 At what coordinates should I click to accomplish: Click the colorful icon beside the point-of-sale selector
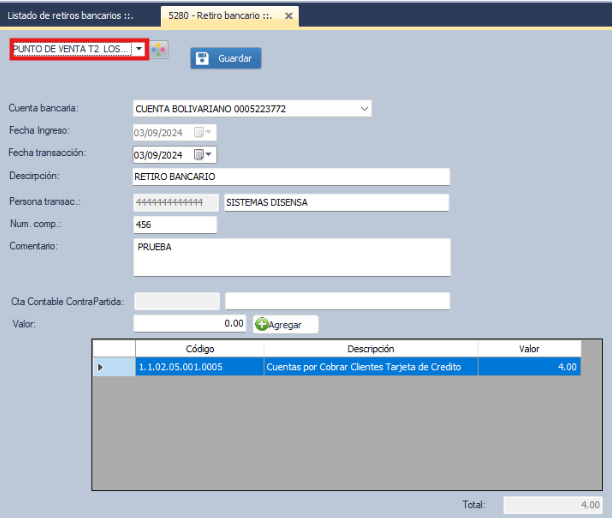[x=159, y=49]
